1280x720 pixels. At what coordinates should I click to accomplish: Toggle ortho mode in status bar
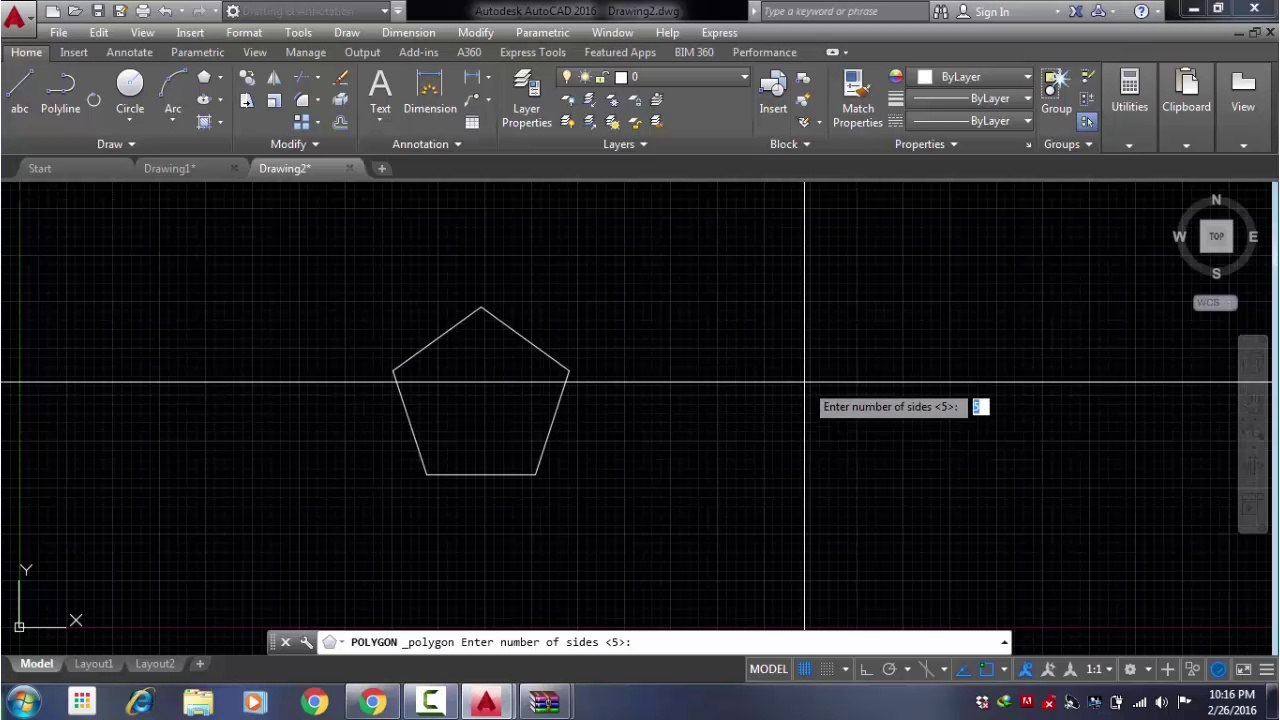(866, 669)
